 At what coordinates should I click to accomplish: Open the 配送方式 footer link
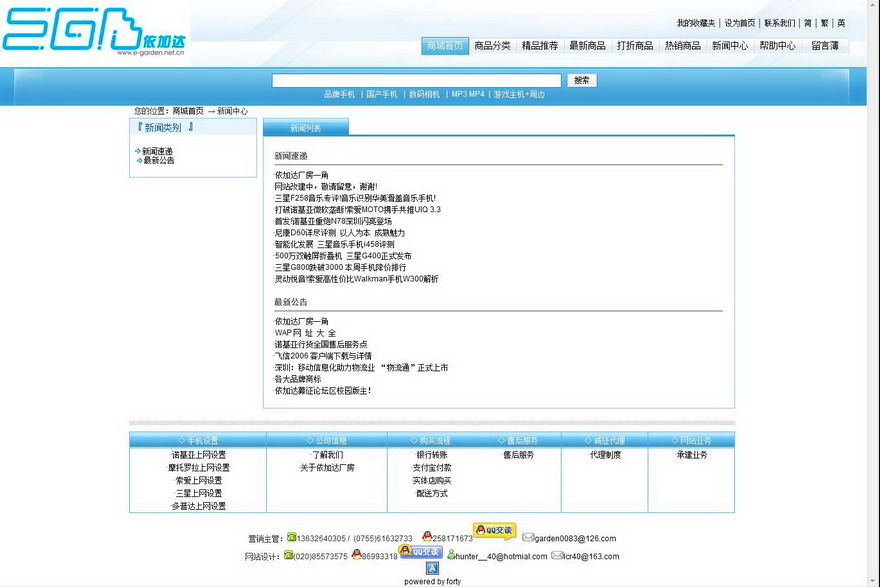coord(432,493)
